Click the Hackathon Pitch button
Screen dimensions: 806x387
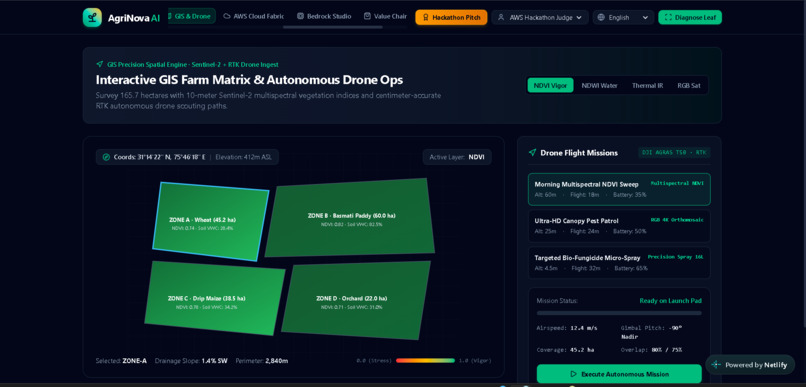pyautogui.click(x=451, y=17)
